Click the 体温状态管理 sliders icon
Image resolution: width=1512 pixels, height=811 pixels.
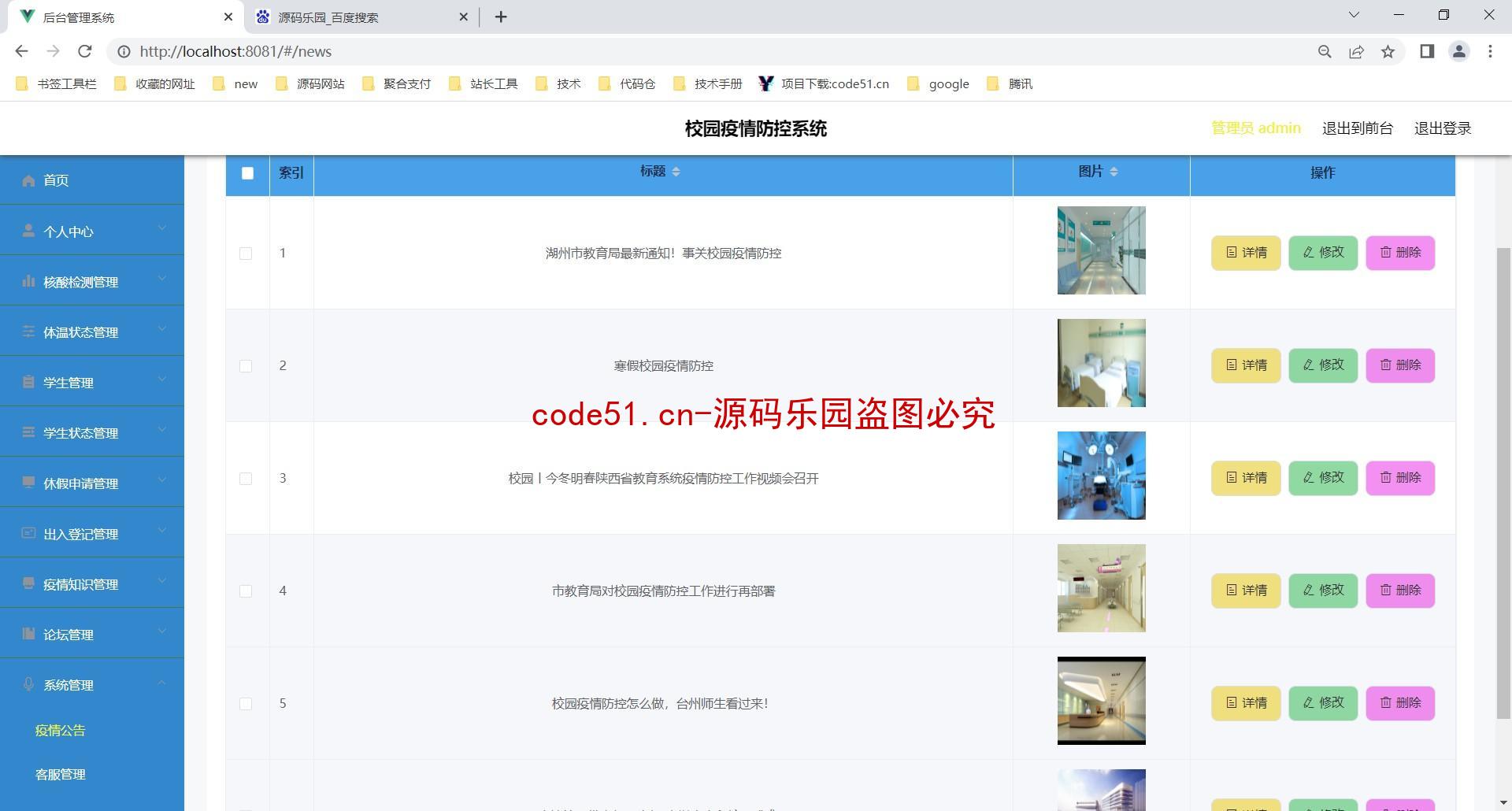pyautogui.click(x=28, y=331)
